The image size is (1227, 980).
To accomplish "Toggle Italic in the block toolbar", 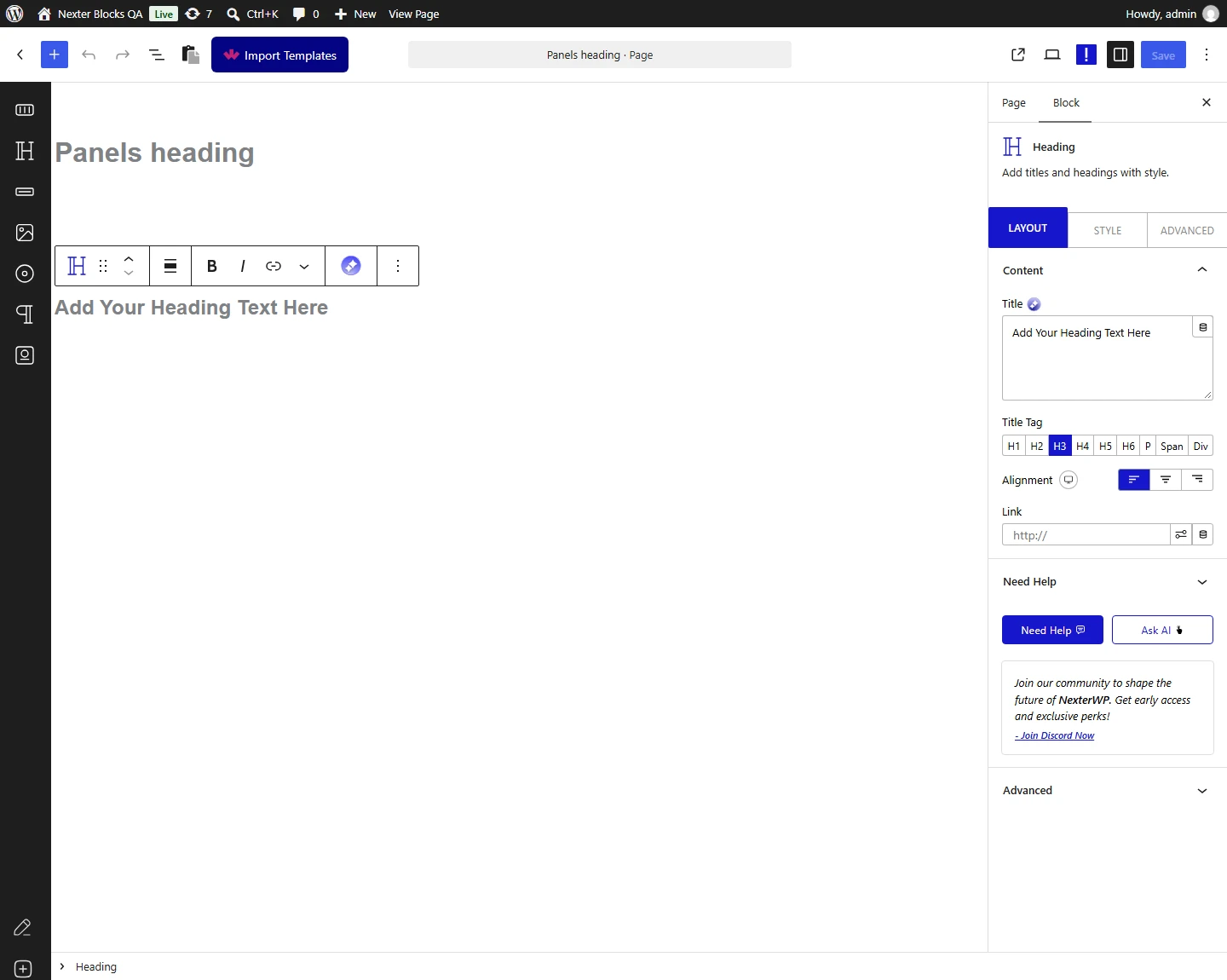I will pyautogui.click(x=243, y=266).
